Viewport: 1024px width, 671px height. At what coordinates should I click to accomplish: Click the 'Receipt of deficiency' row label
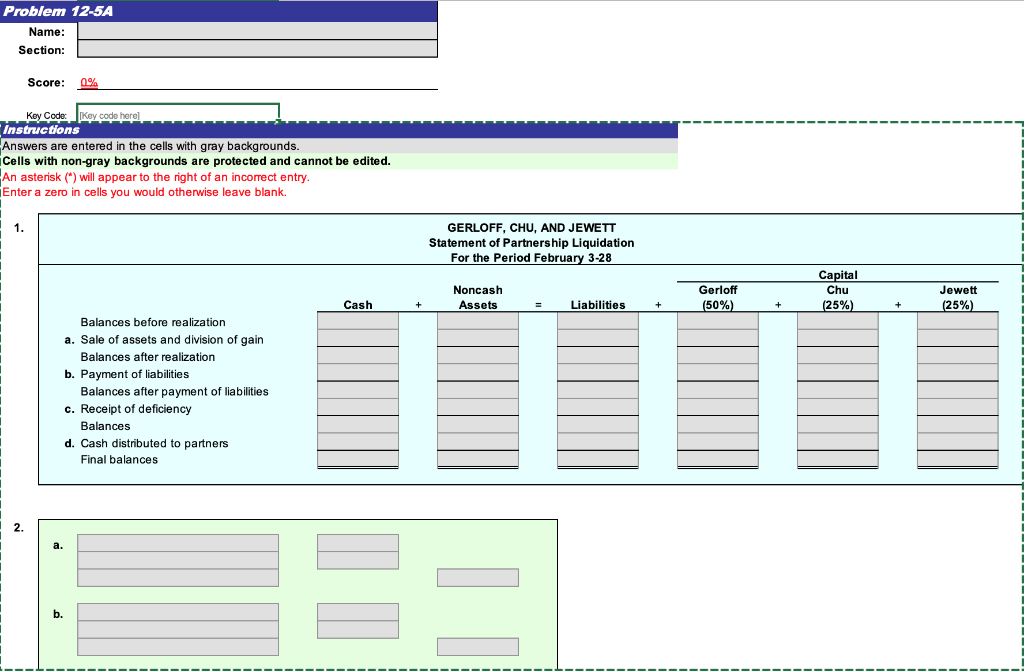point(136,409)
